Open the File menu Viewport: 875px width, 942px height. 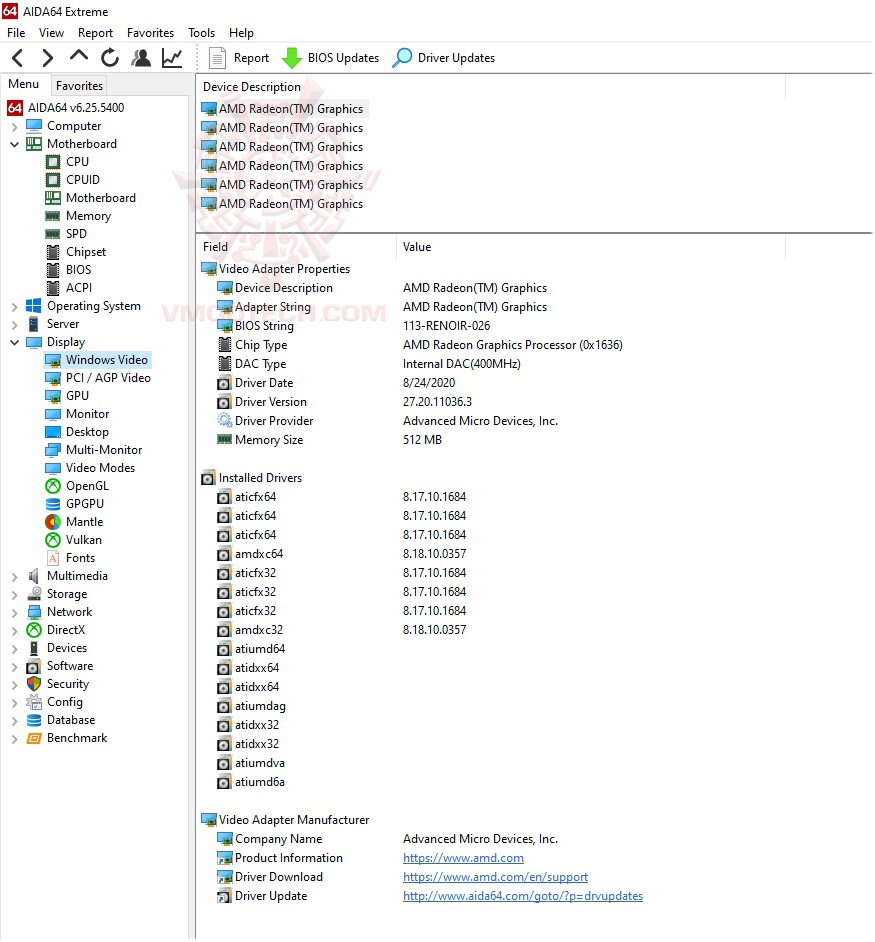point(16,32)
